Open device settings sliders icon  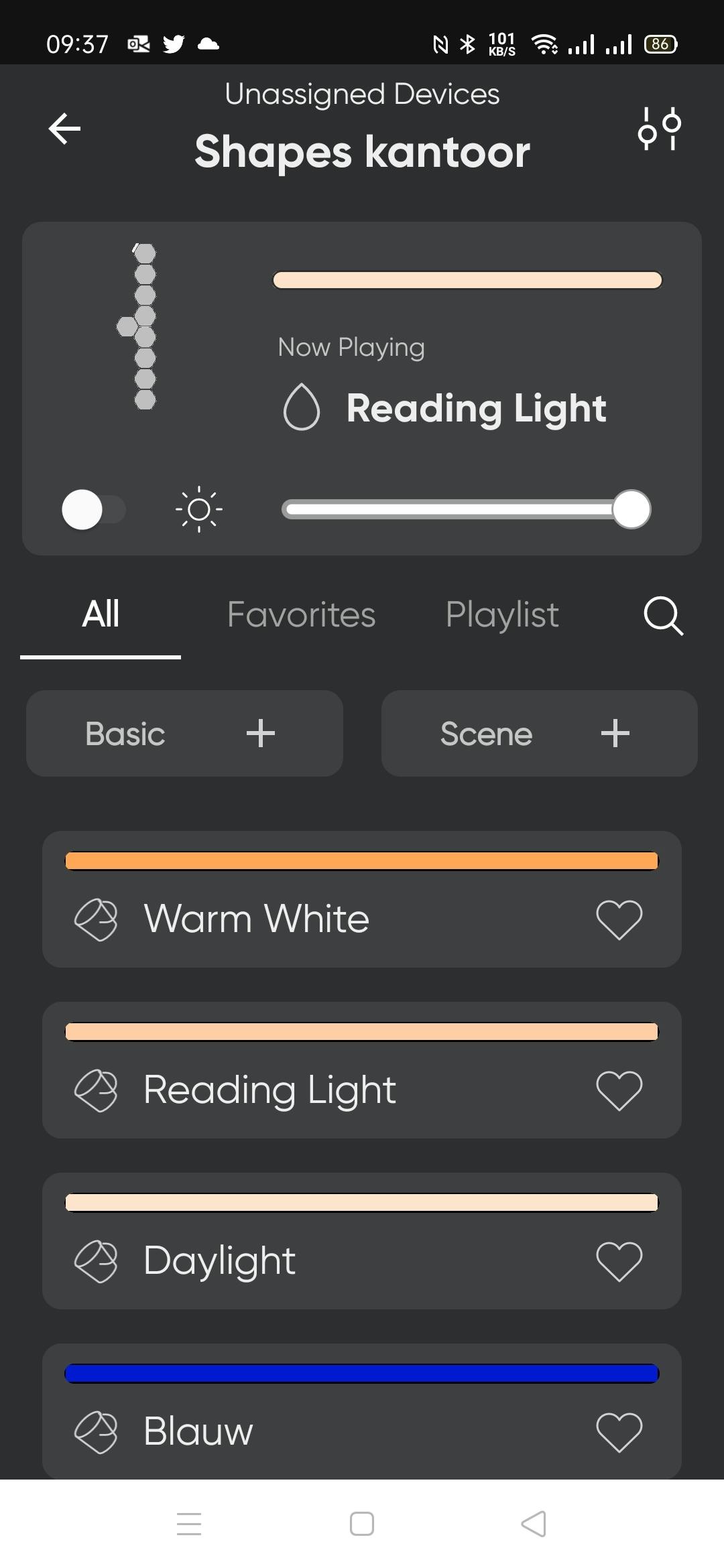(x=660, y=128)
